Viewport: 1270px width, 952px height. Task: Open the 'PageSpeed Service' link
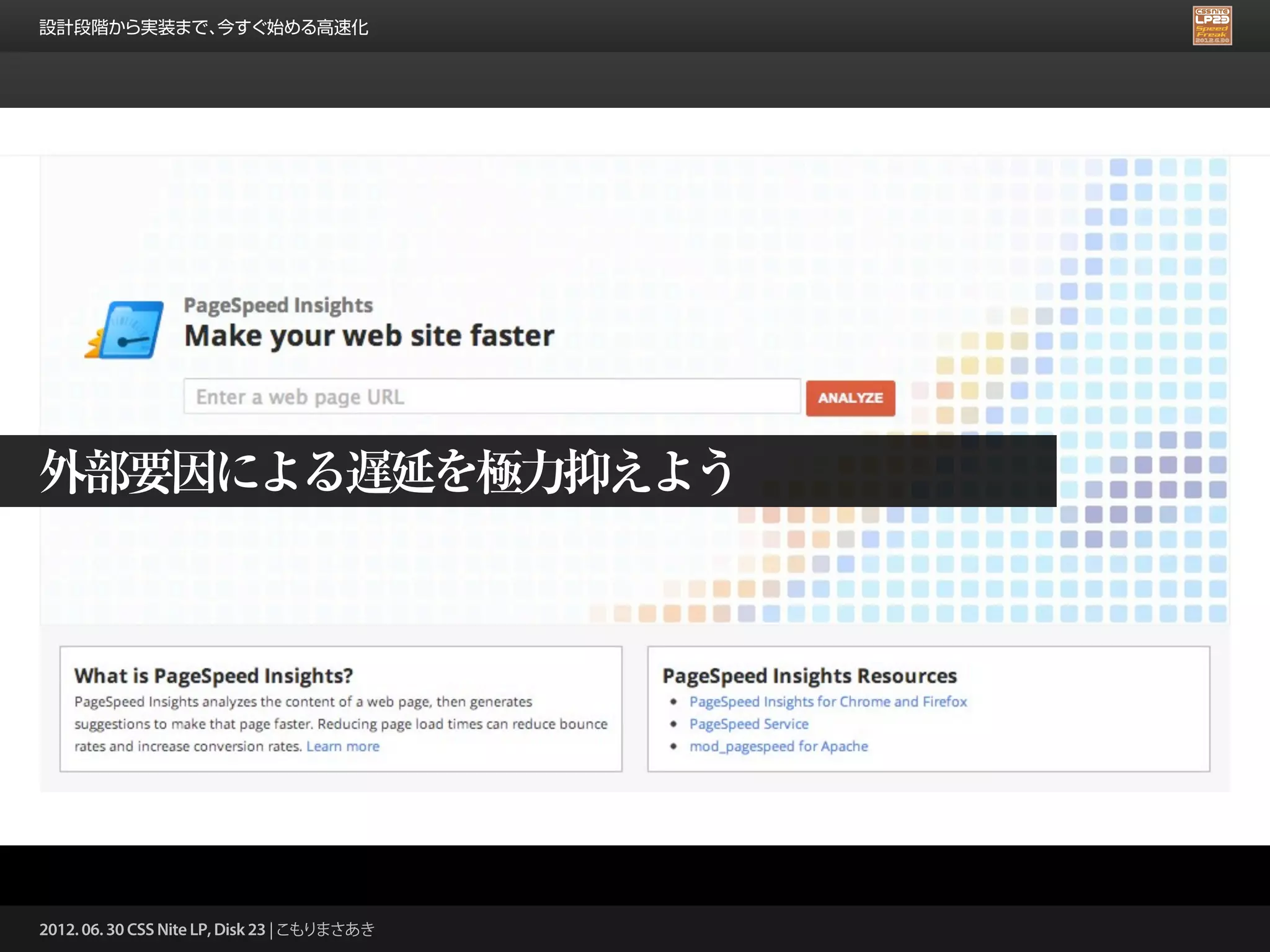click(x=749, y=724)
